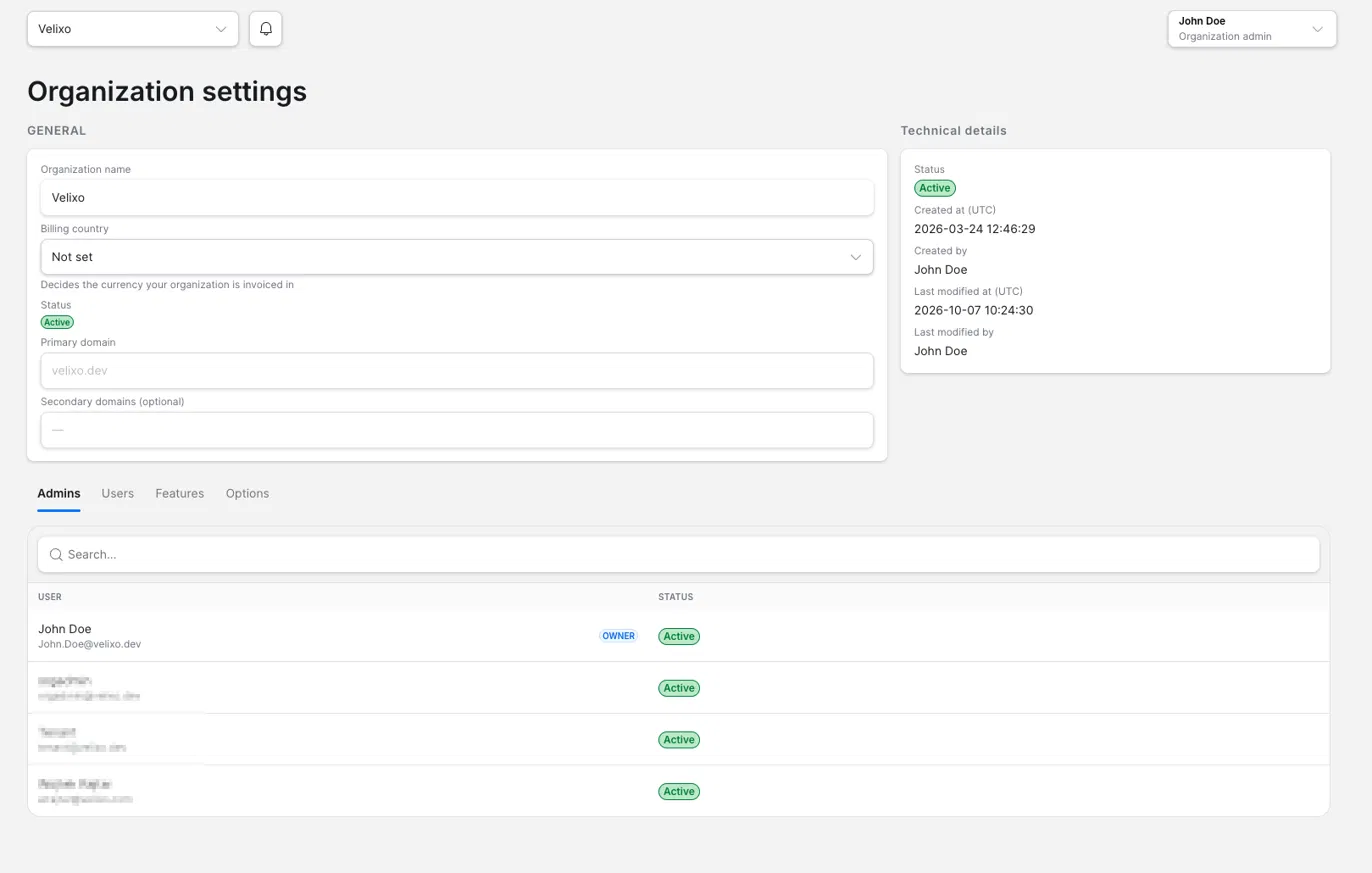Switch to the Features tab
This screenshot has width=1372, height=873.
click(x=179, y=494)
